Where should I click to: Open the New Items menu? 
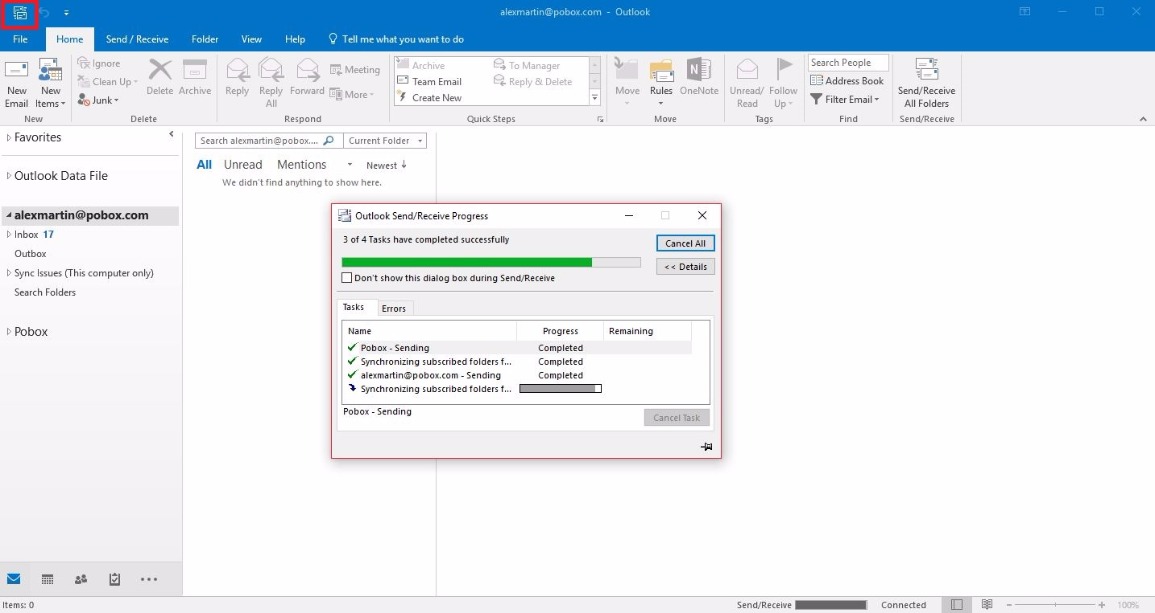(x=50, y=83)
